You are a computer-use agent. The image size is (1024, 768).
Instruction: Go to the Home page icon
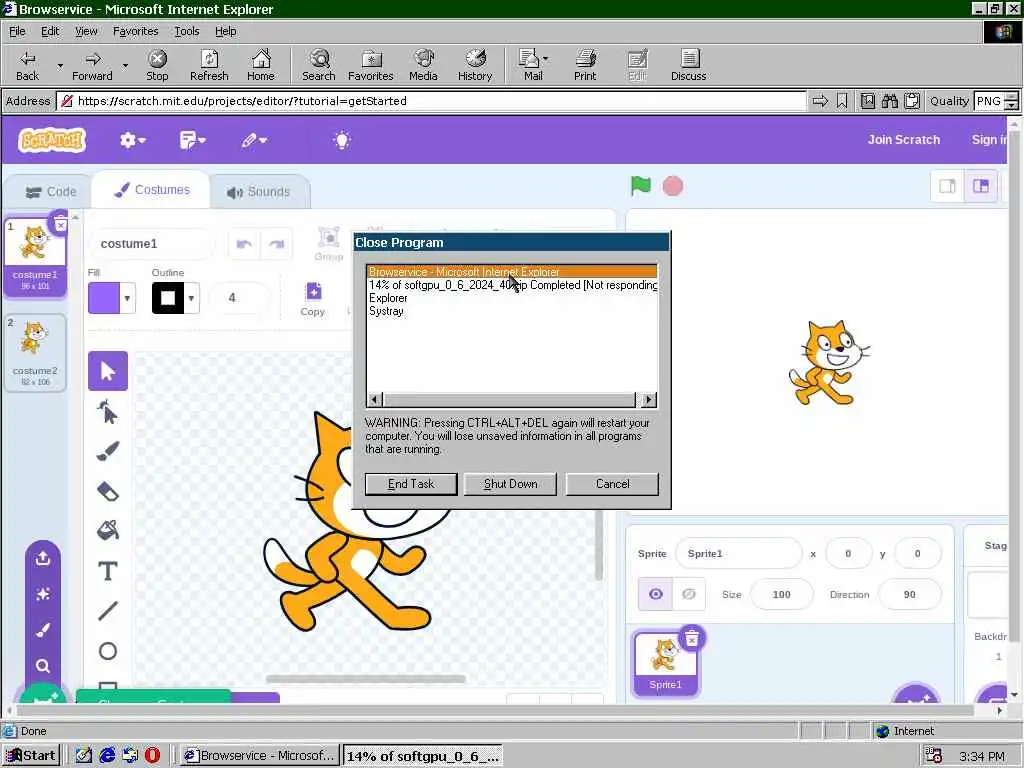[x=261, y=65]
